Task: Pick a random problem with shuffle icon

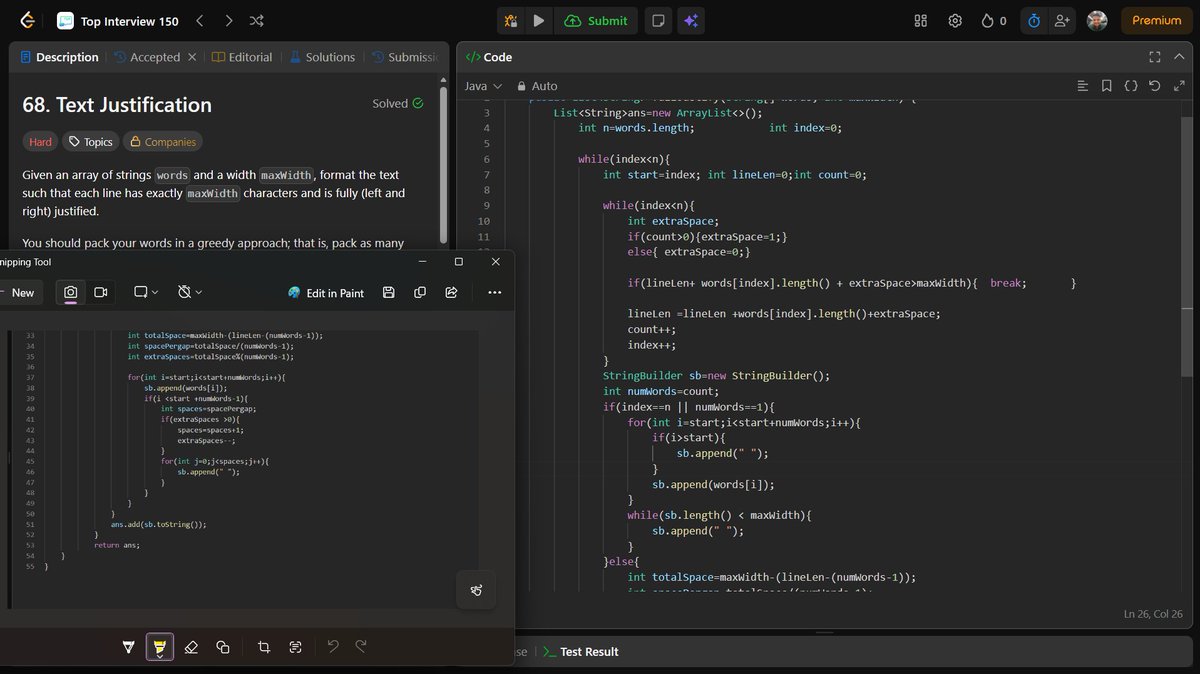Action: (x=256, y=20)
